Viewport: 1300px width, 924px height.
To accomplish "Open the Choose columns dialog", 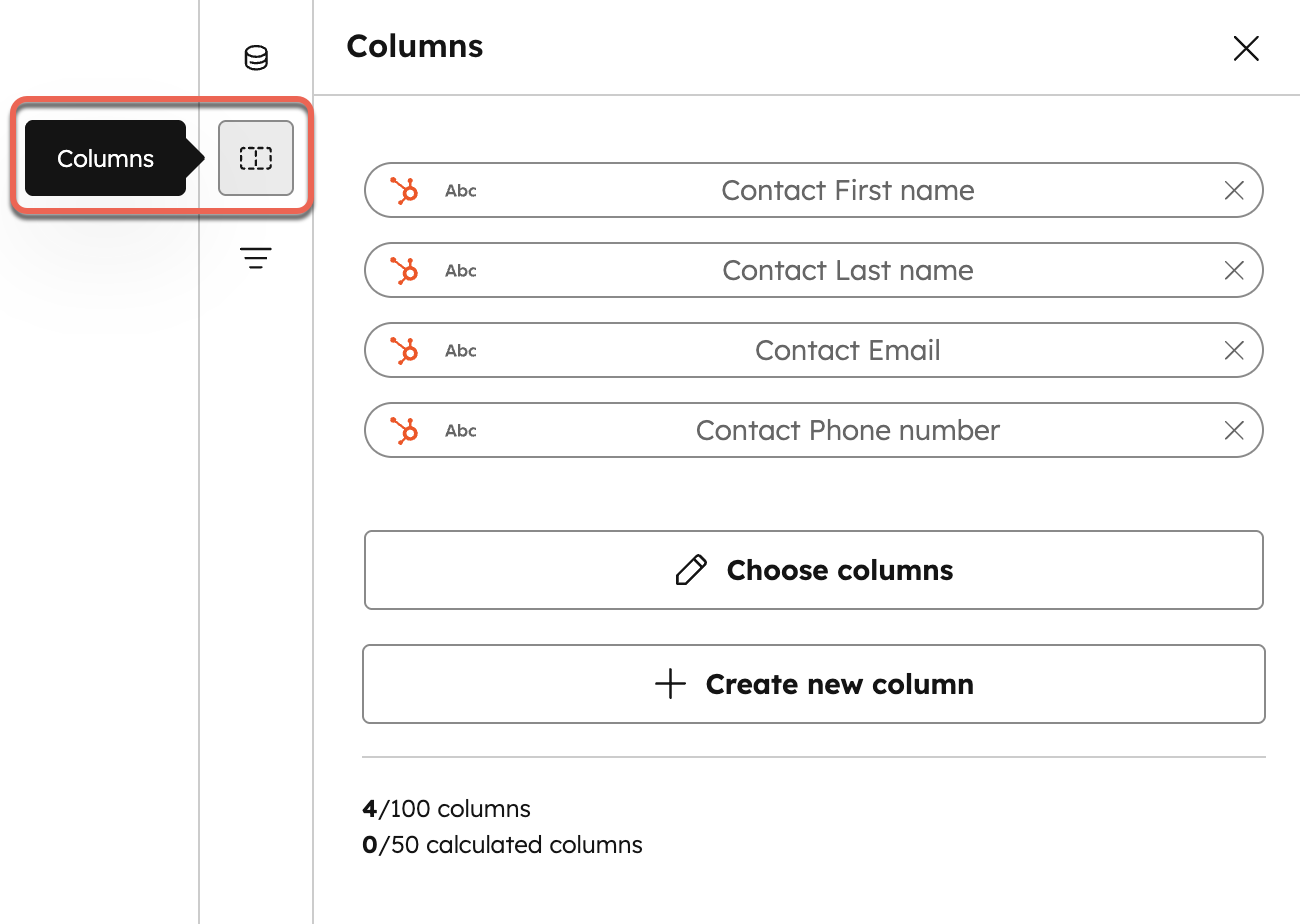I will coord(813,570).
